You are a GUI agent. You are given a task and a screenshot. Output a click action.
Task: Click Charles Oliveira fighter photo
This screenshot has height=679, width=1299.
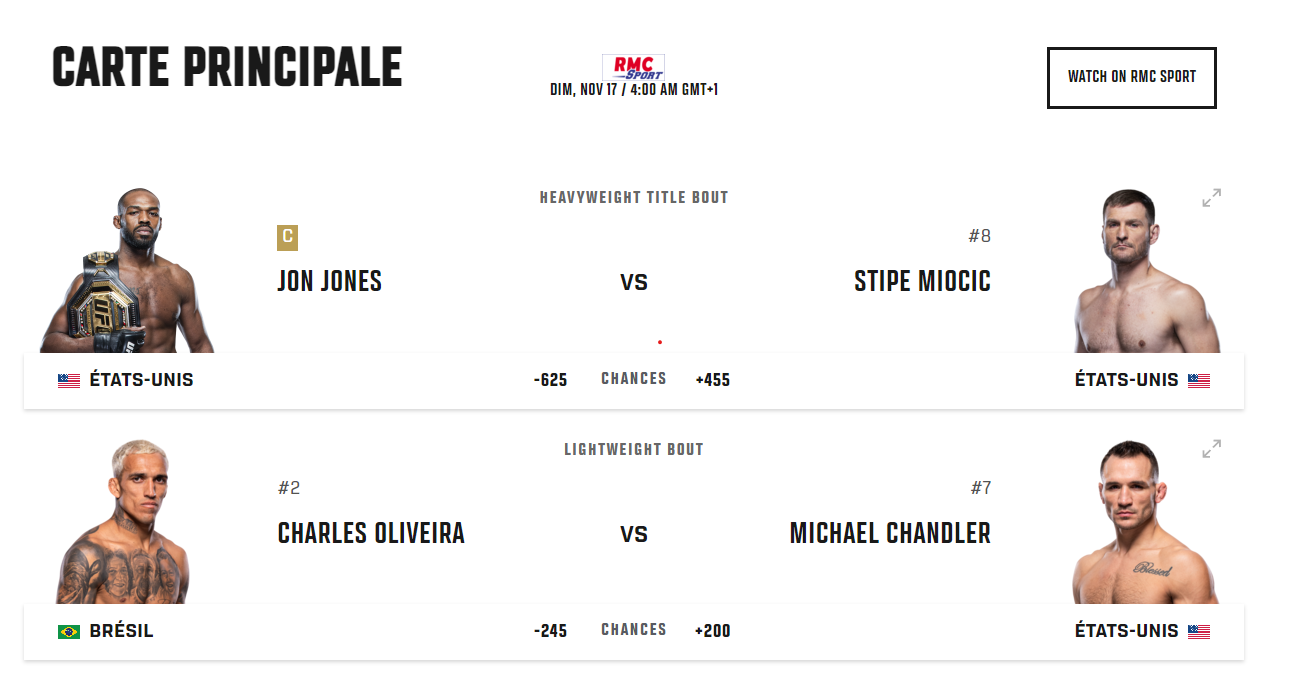(123, 522)
